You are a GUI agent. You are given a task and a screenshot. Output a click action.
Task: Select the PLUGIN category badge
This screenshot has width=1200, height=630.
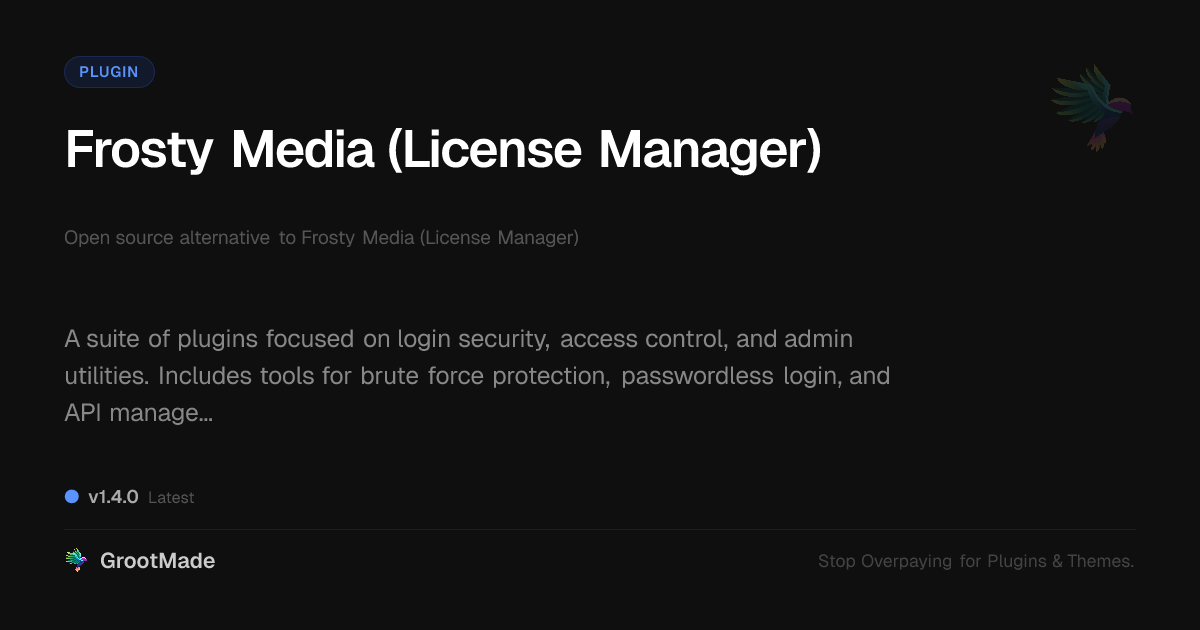tap(109, 72)
